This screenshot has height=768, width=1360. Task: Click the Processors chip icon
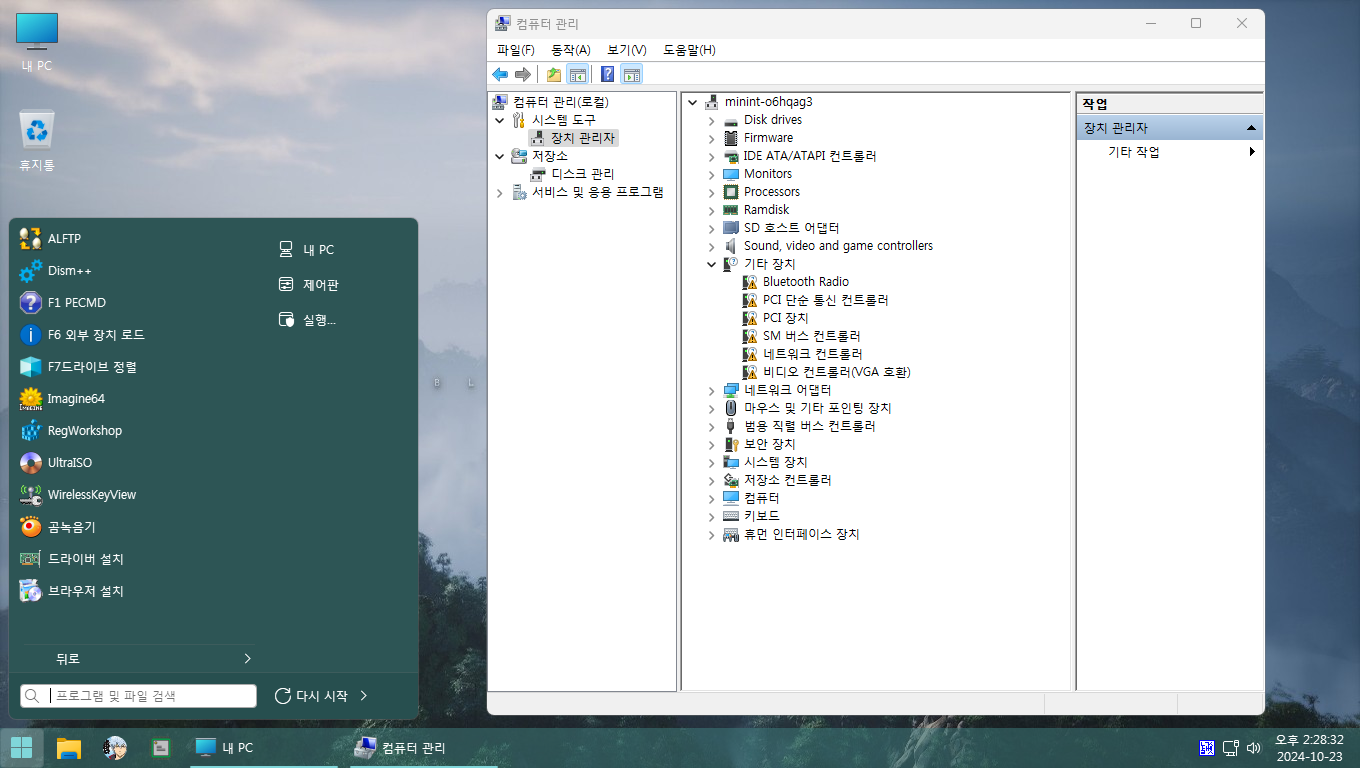tap(731, 192)
